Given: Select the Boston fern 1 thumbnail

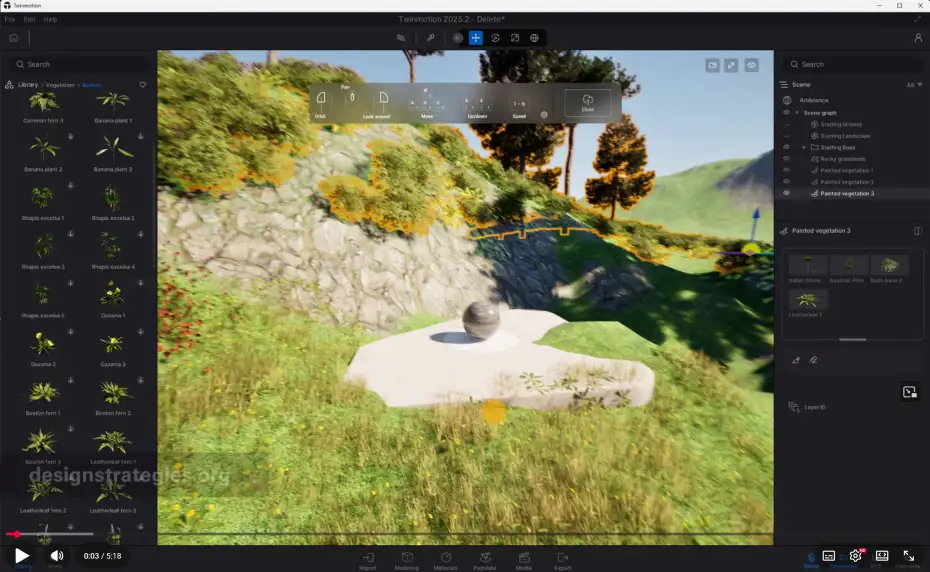Looking at the screenshot, I should click(x=43, y=392).
